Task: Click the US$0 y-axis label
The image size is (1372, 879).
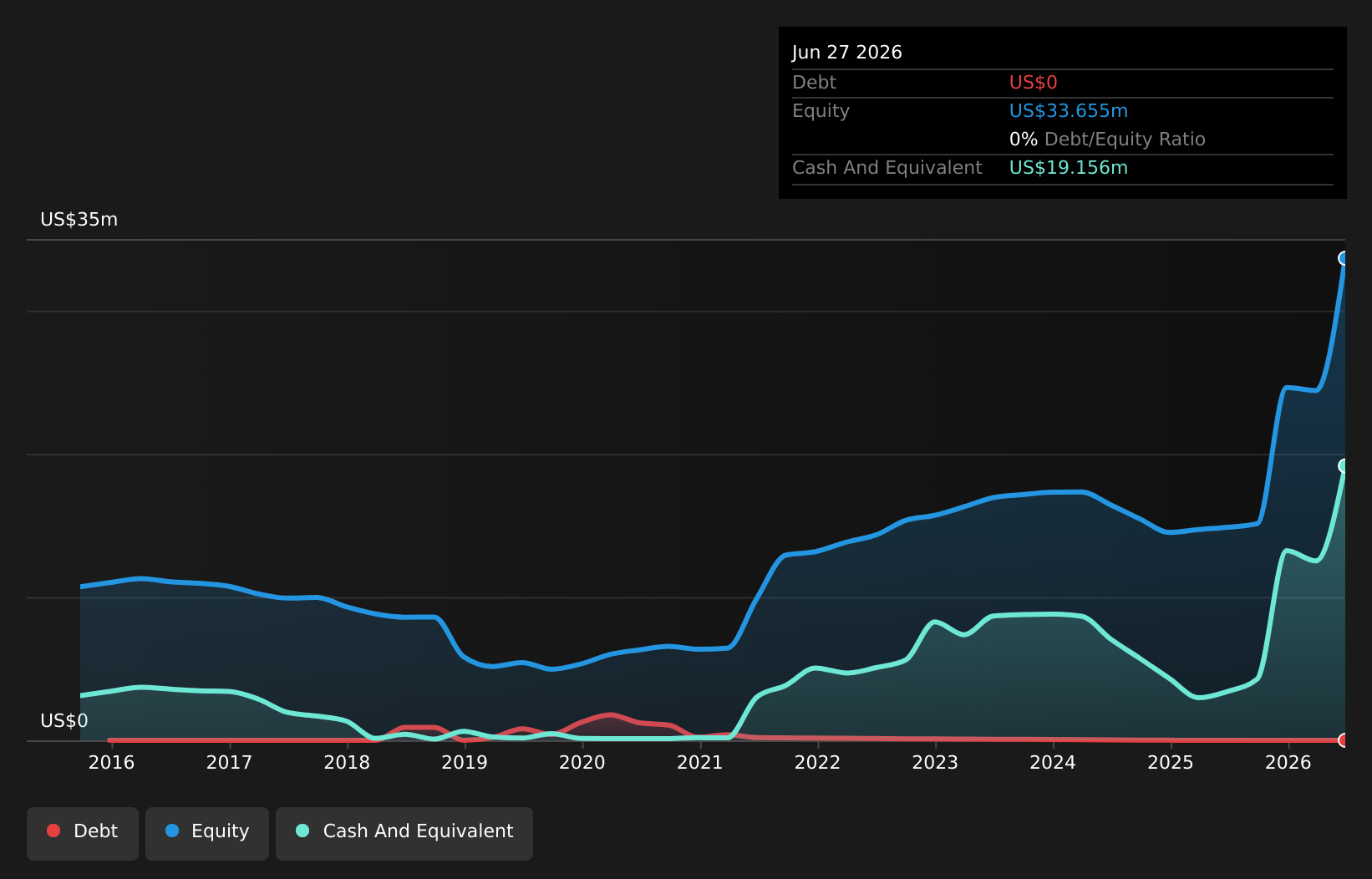Action: tap(64, 721)
